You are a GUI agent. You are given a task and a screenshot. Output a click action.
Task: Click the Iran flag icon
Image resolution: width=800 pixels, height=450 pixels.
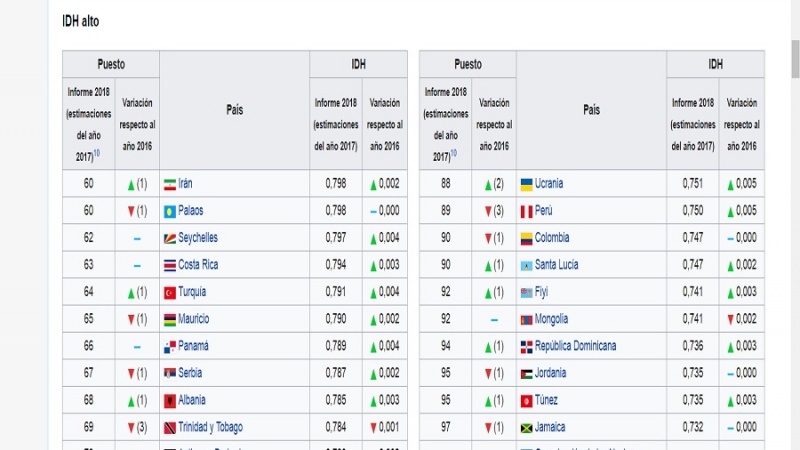pos(169,184)
